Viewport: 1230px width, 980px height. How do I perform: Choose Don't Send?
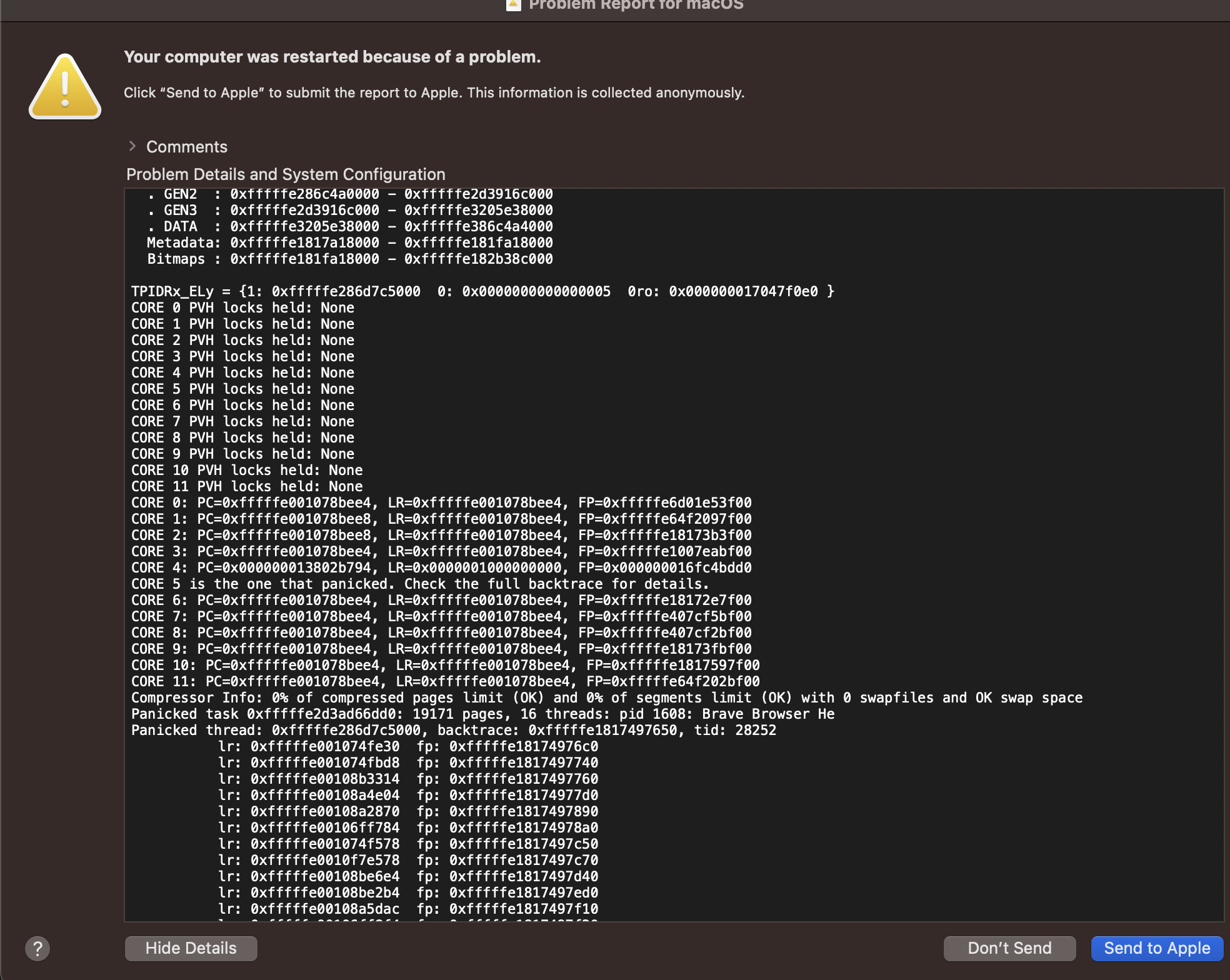[x=1009, y=948]
